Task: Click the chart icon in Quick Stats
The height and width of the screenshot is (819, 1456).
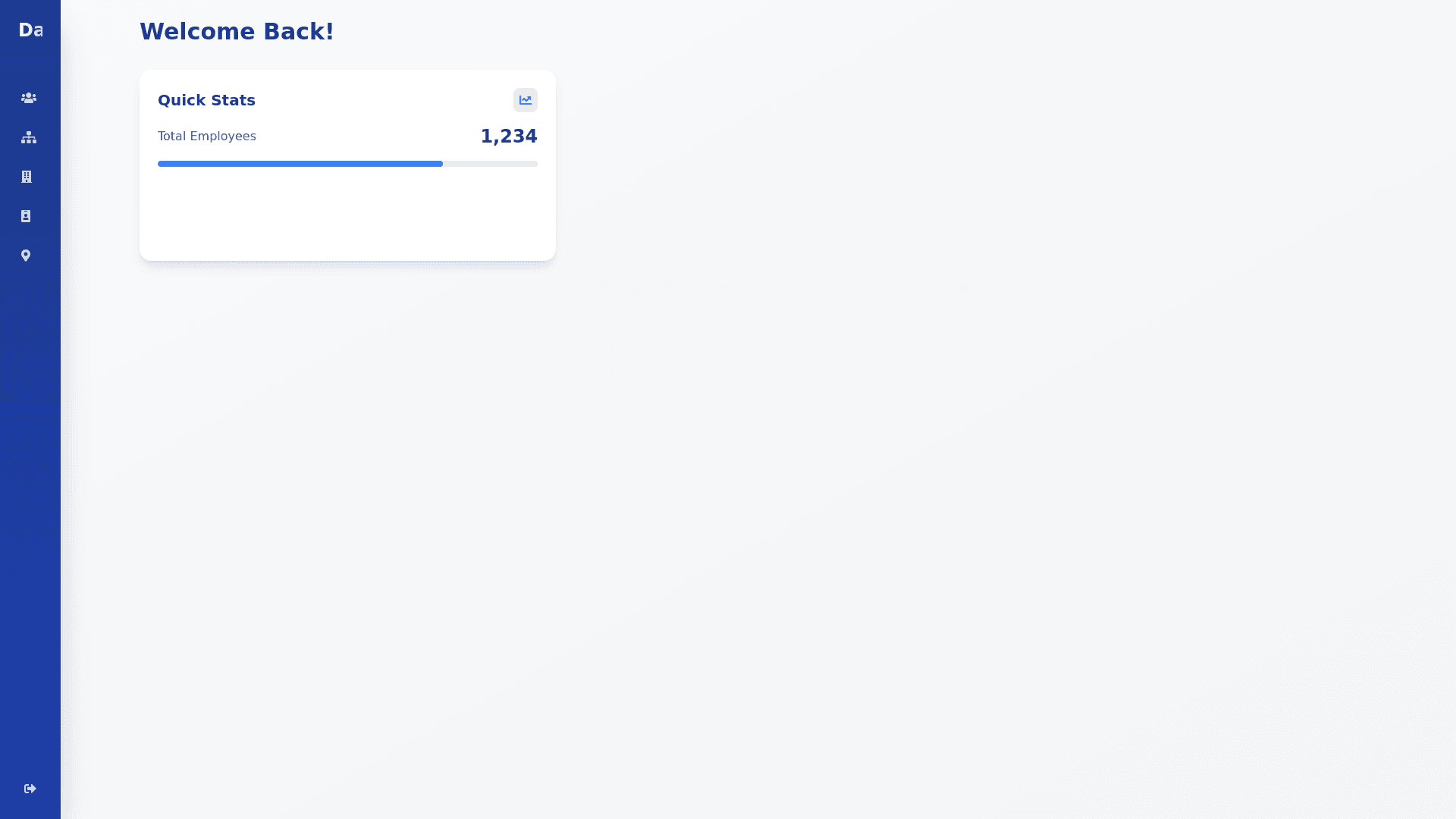Action: (526, 100)
